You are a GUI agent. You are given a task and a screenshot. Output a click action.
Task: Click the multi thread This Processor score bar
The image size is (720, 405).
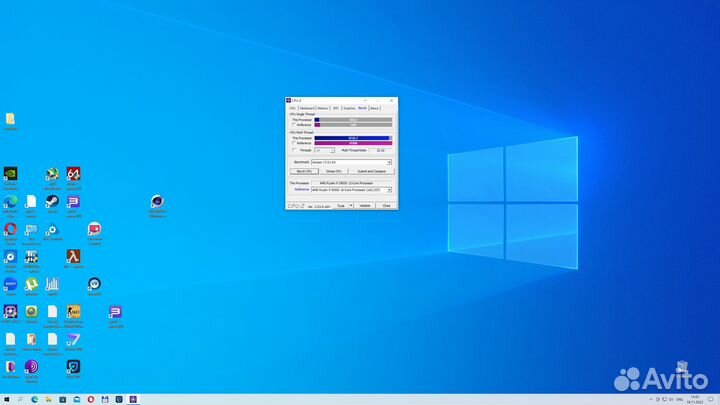352,138
